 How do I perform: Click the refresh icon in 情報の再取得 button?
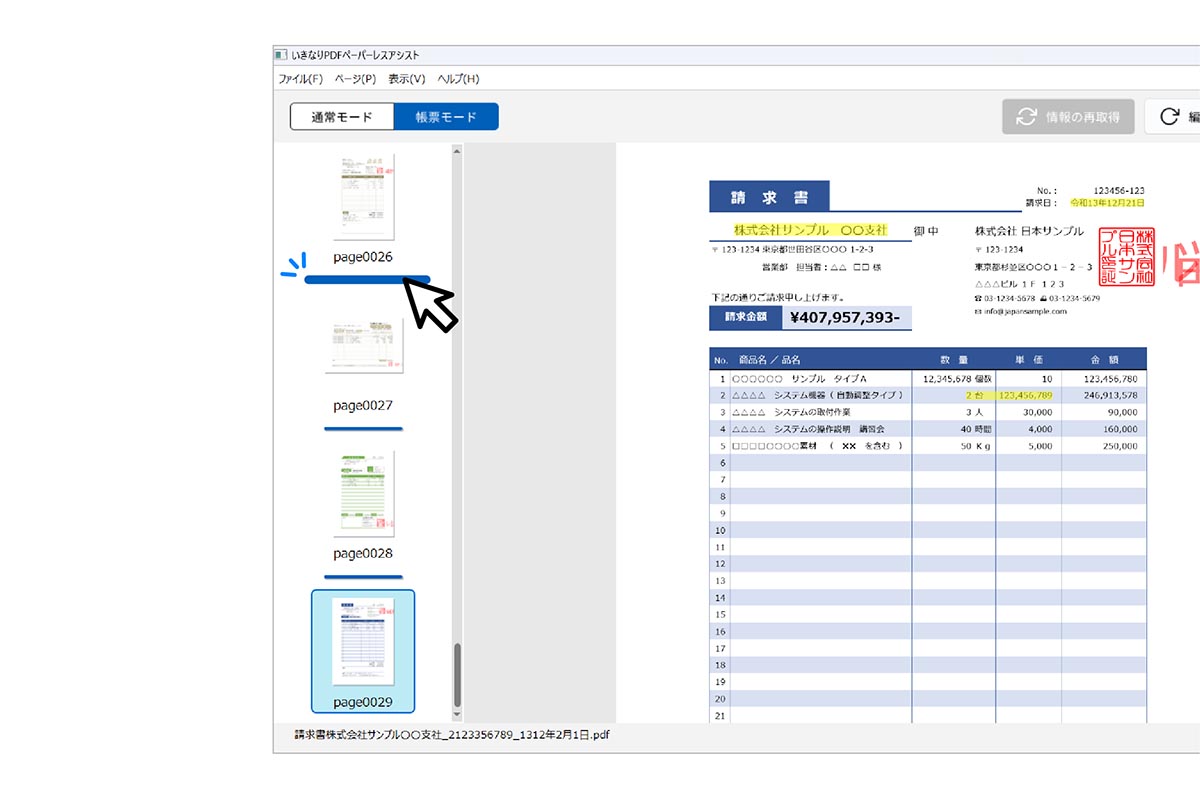[x=1027, y=117]
